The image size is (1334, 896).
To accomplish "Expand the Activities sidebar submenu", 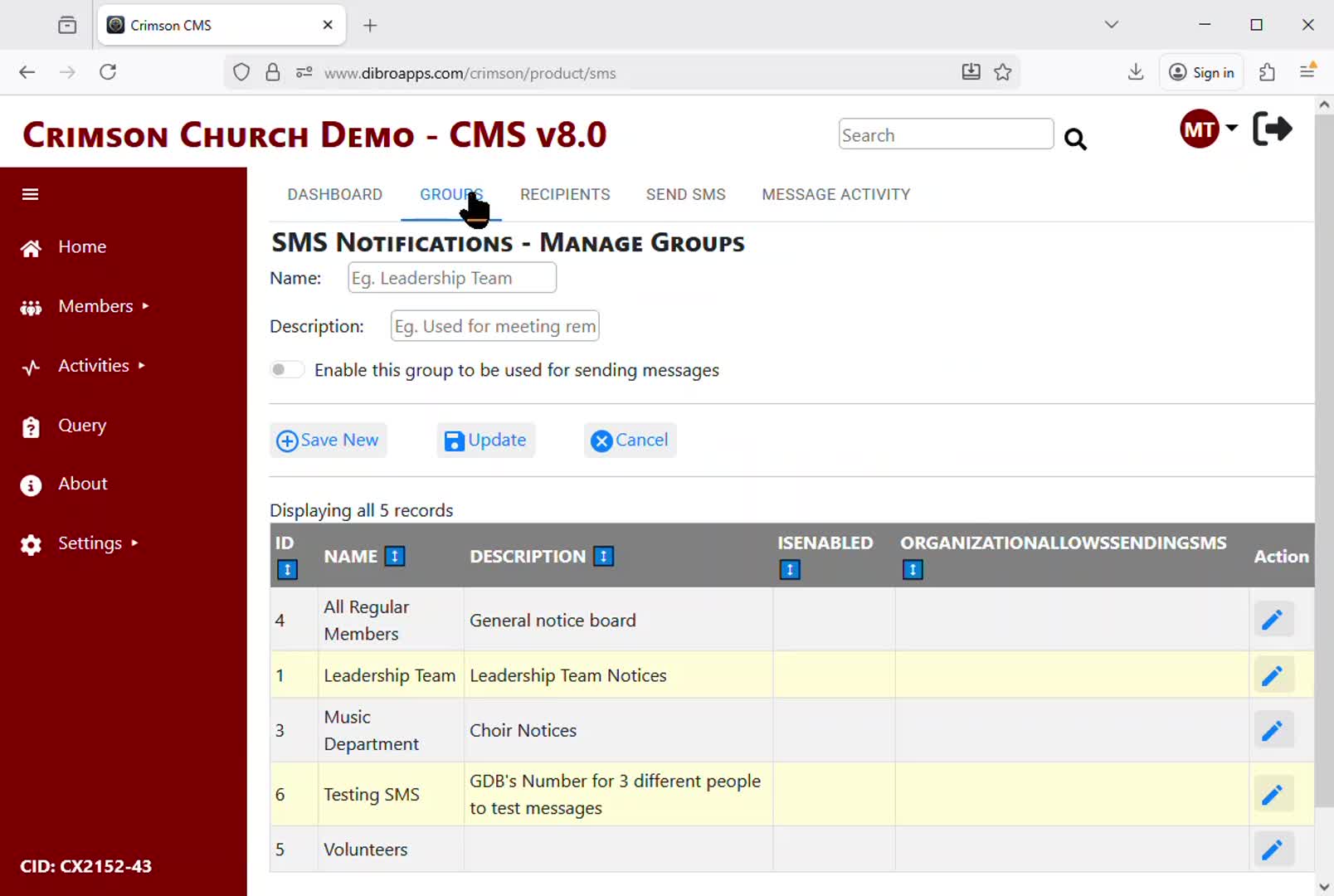I will pyautogui.click(x=94, y=366).
